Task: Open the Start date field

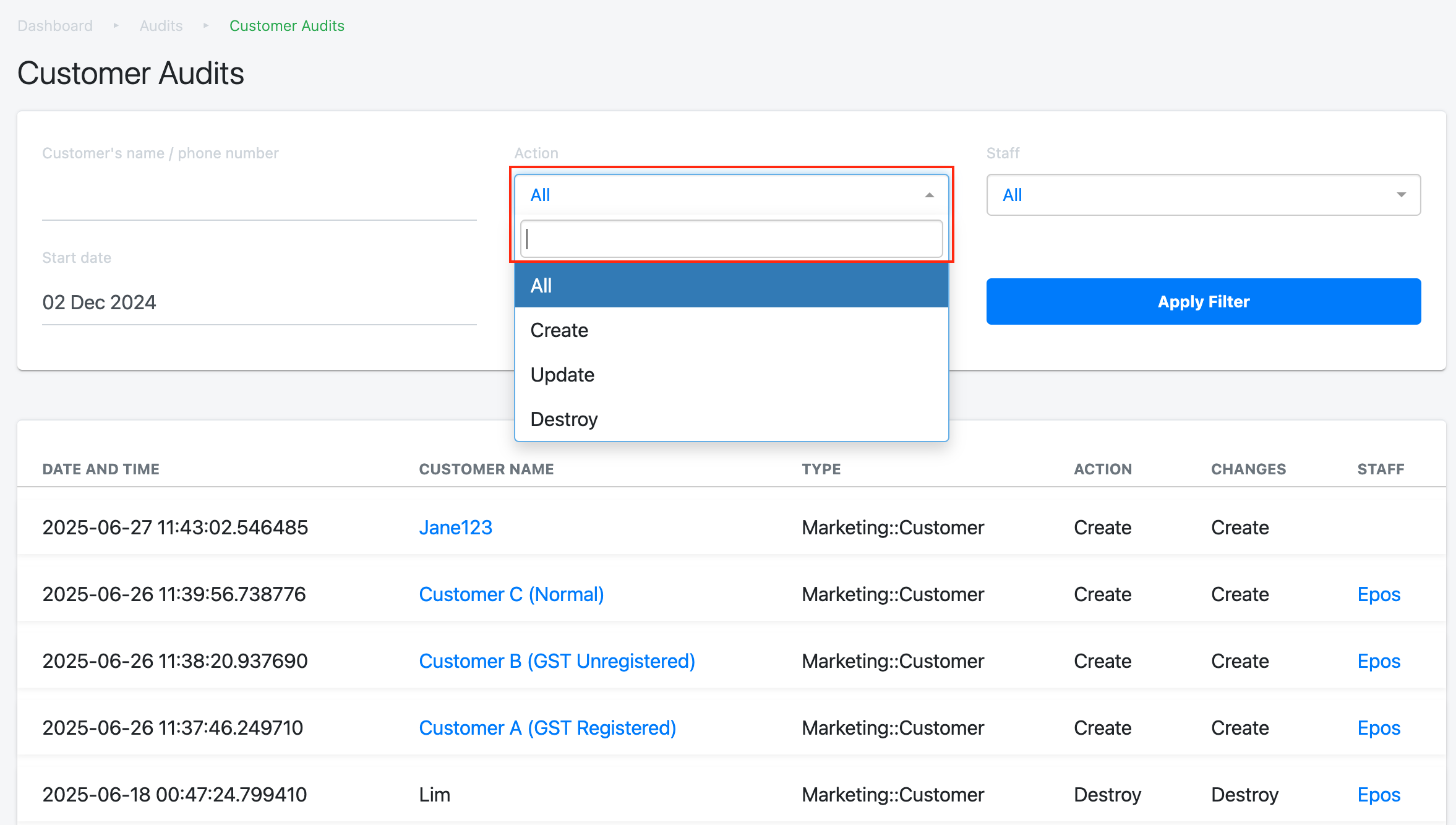Action: (259, 302)
